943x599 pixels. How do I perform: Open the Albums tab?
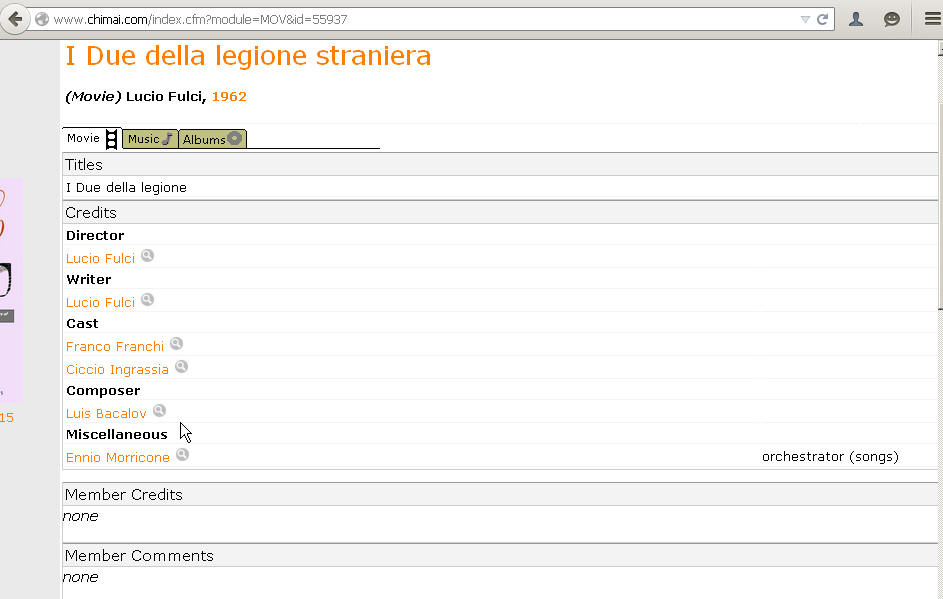tap(212, 139)
